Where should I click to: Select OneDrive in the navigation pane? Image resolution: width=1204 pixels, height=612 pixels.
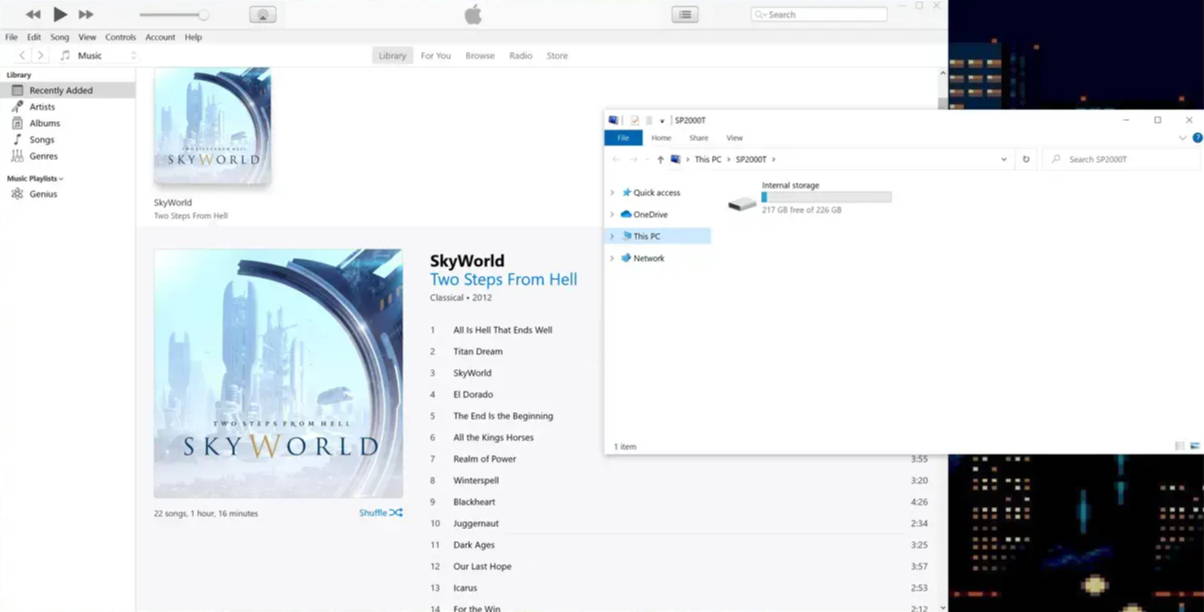650,214
